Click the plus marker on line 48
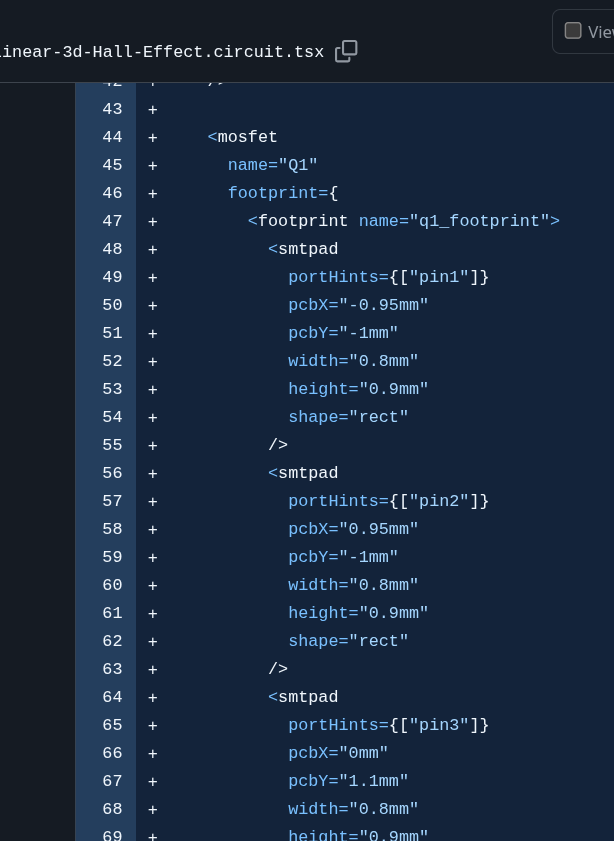This screenshot has height=841, width=614. [153, 249]
